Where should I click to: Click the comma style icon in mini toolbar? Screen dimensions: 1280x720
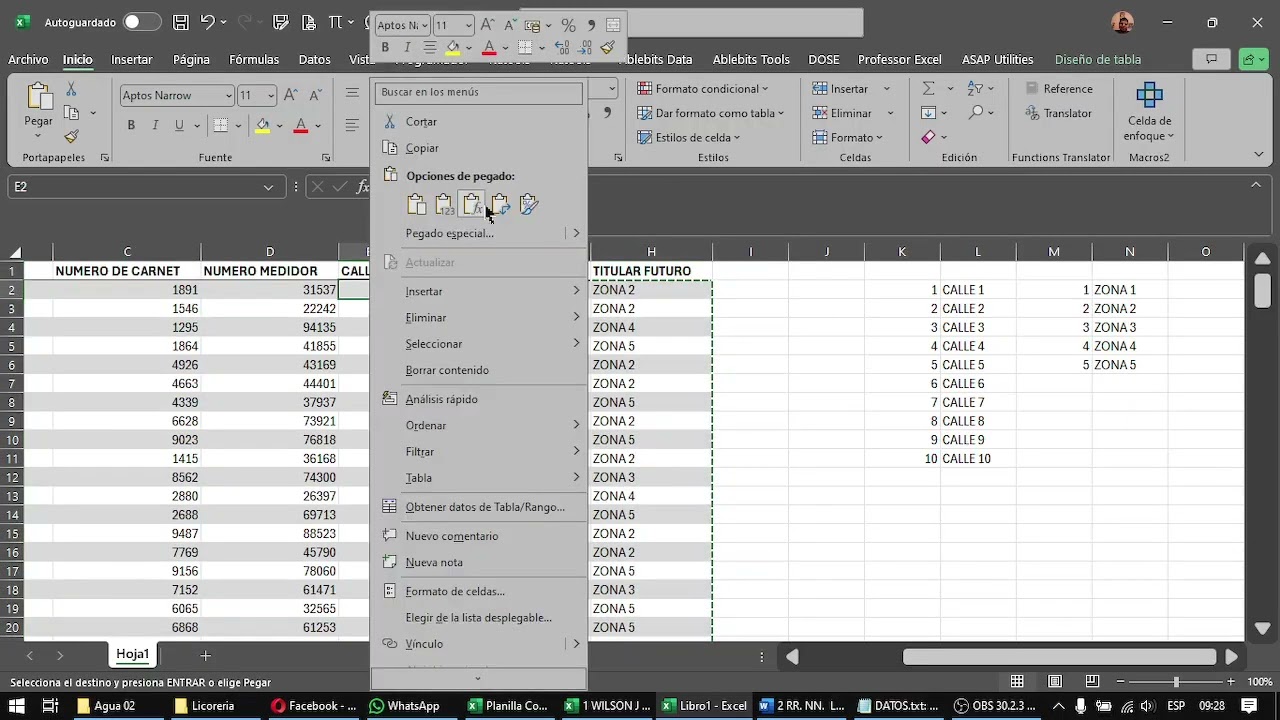tap(590, 26)
